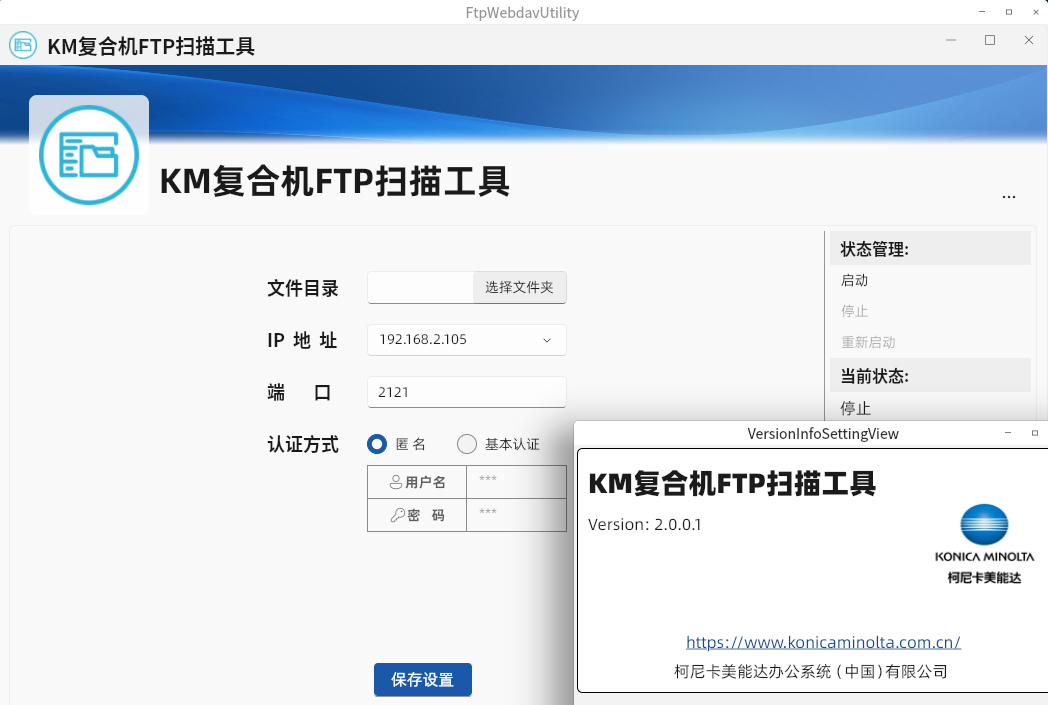Select the 匿名 authentication radio button
Image resolution: width=1048 pixels, height=705 pixels.
pos(377,444)
